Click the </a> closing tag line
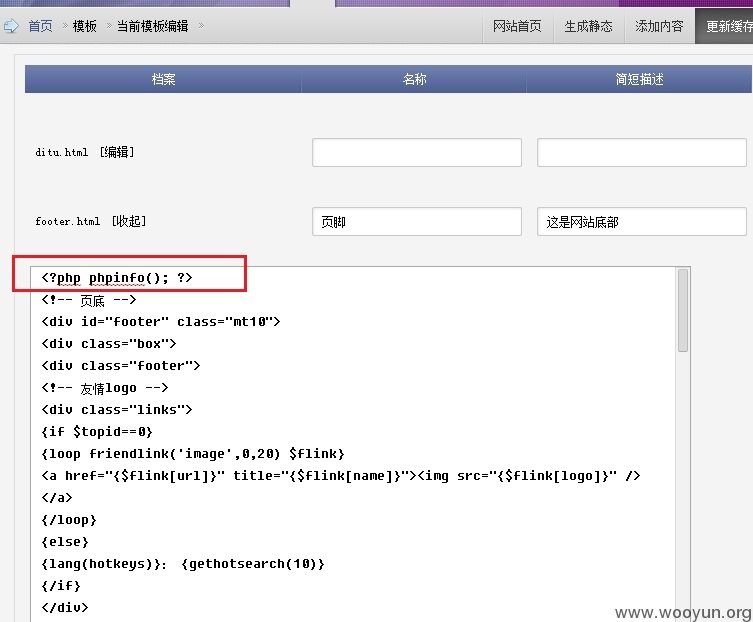Viewport: 753px width, 622px height. tap(57, 498)
